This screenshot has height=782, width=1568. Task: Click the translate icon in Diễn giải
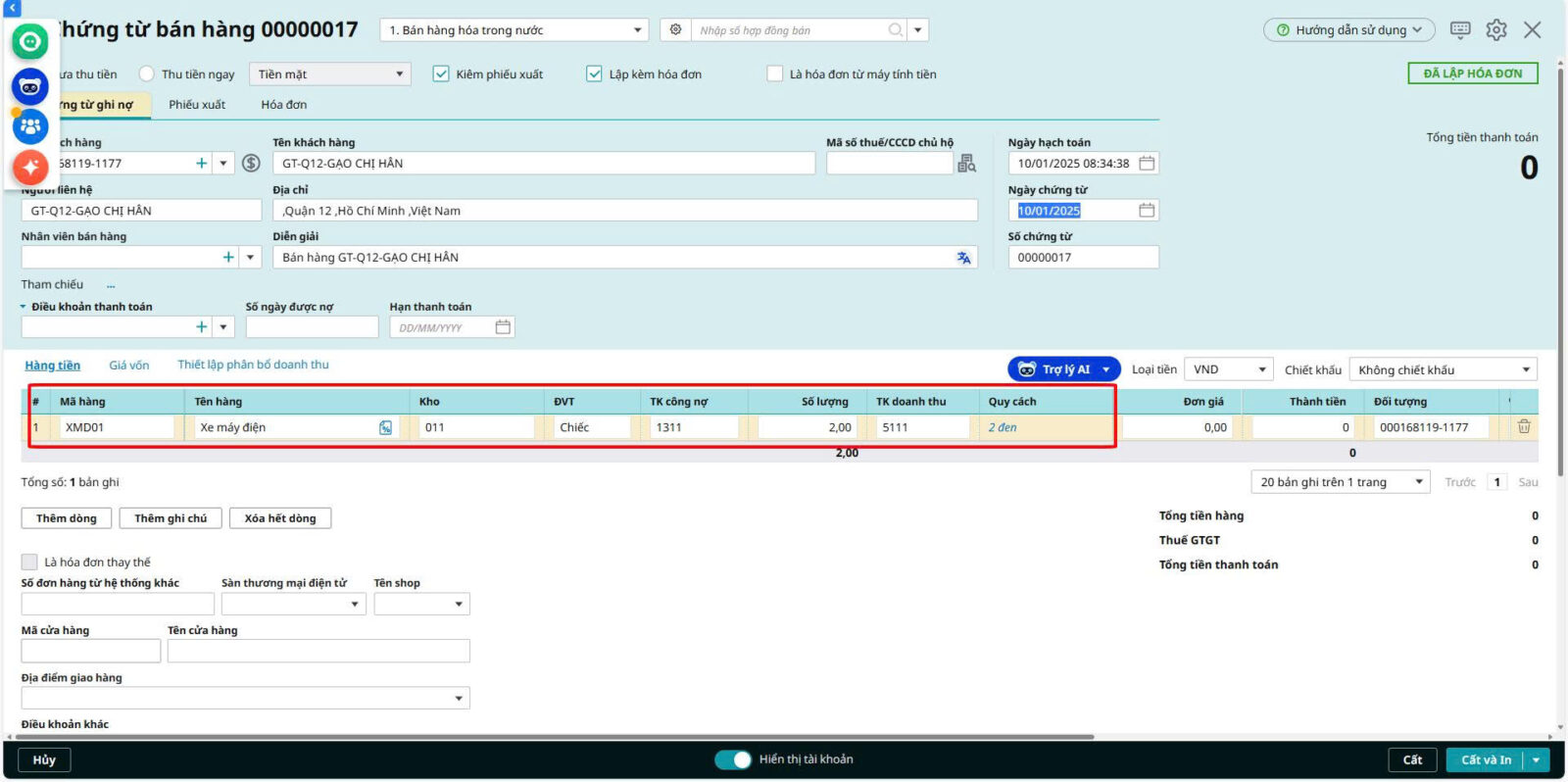(963, 258)
